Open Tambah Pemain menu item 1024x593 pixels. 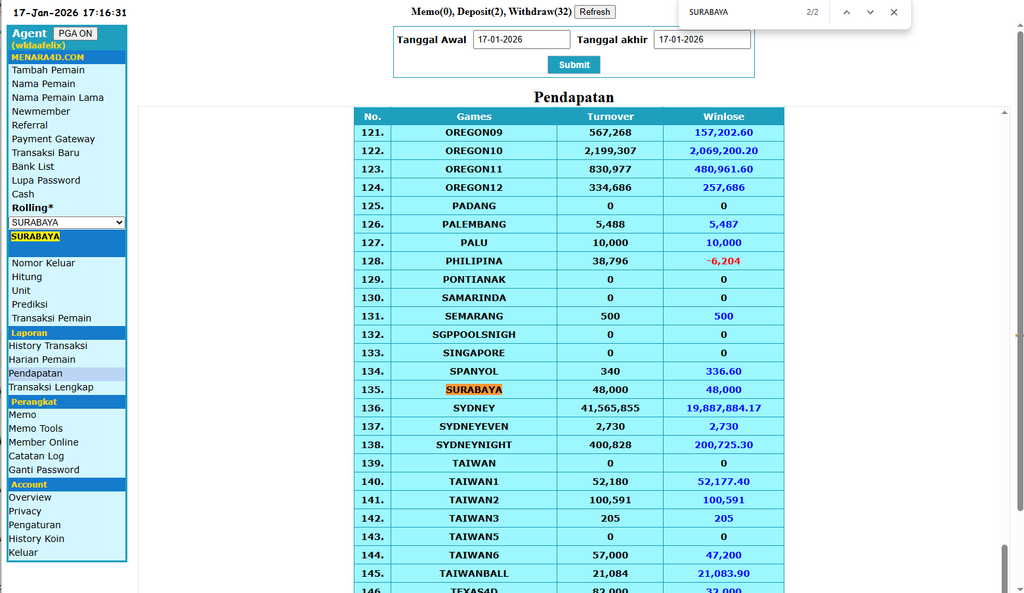(x=48, y=70)
